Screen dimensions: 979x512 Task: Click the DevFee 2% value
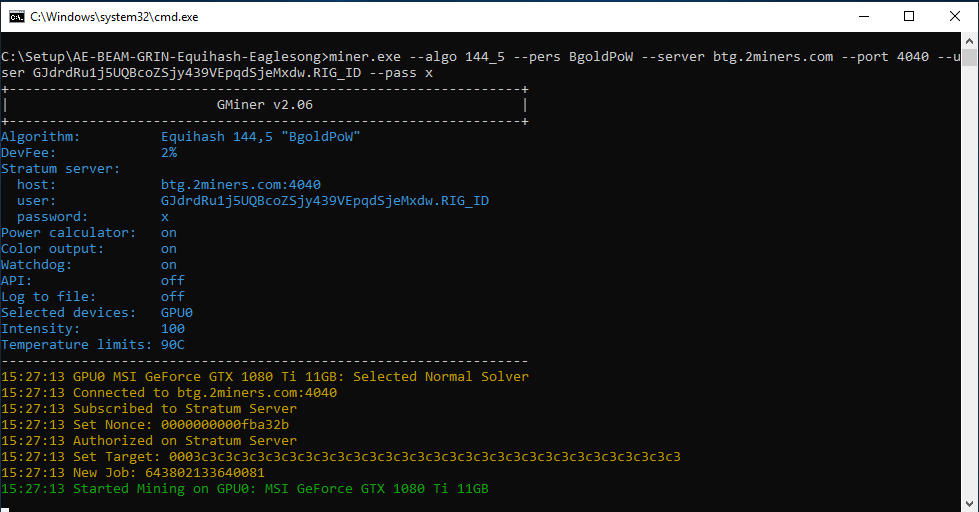point(169,153)
